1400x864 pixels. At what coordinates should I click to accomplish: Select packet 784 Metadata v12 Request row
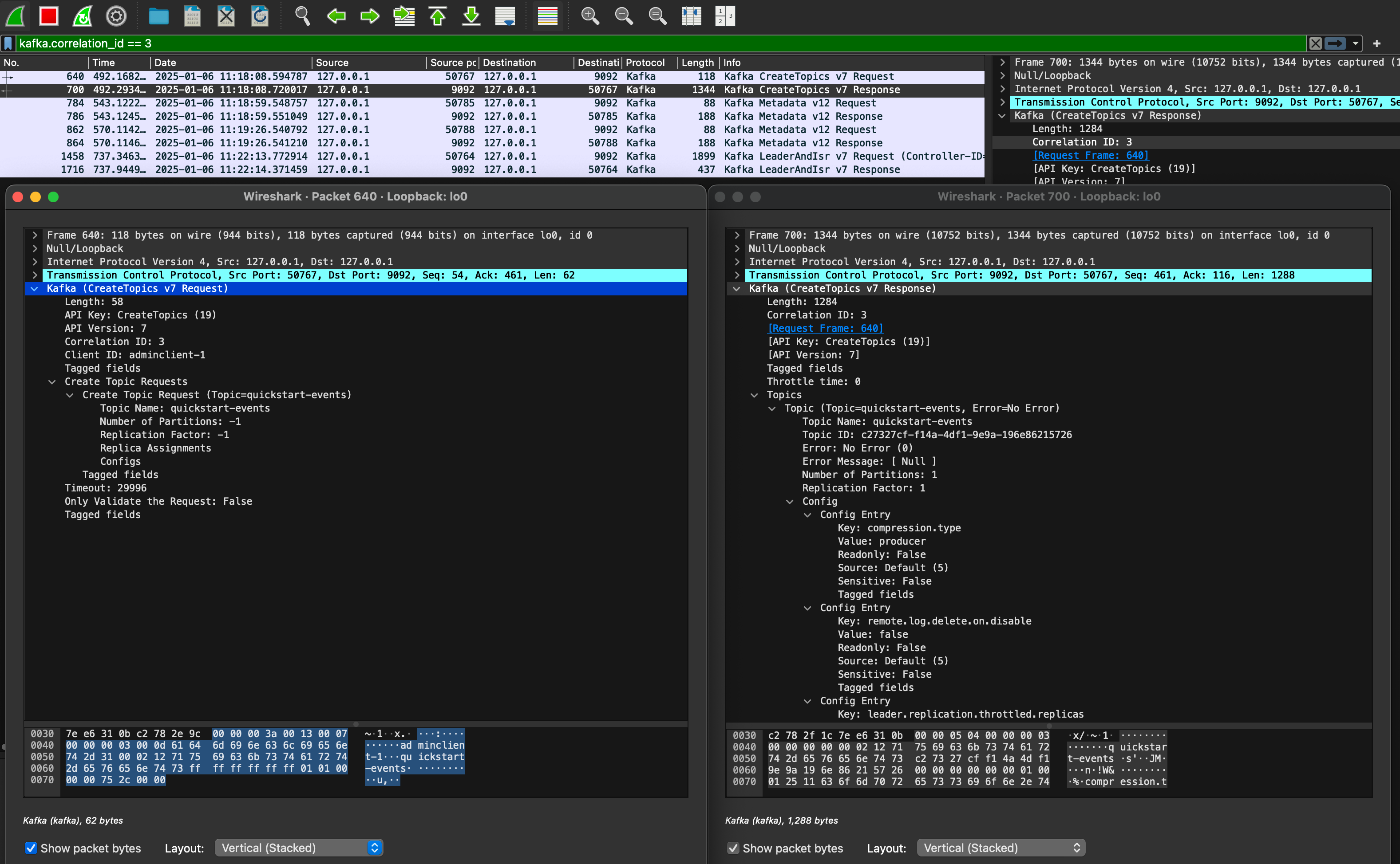493,103
